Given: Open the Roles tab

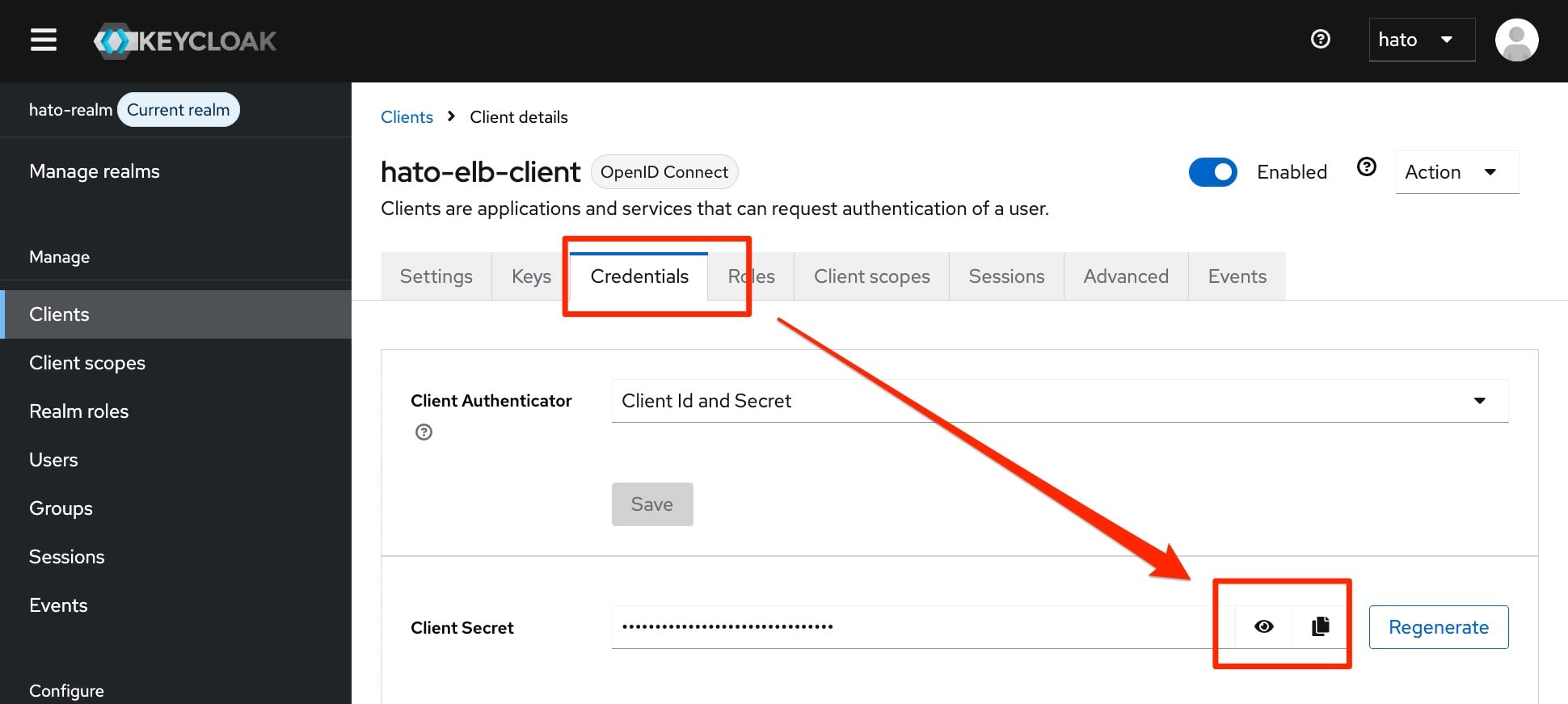Looking at the screenshot, I should 751,276.
